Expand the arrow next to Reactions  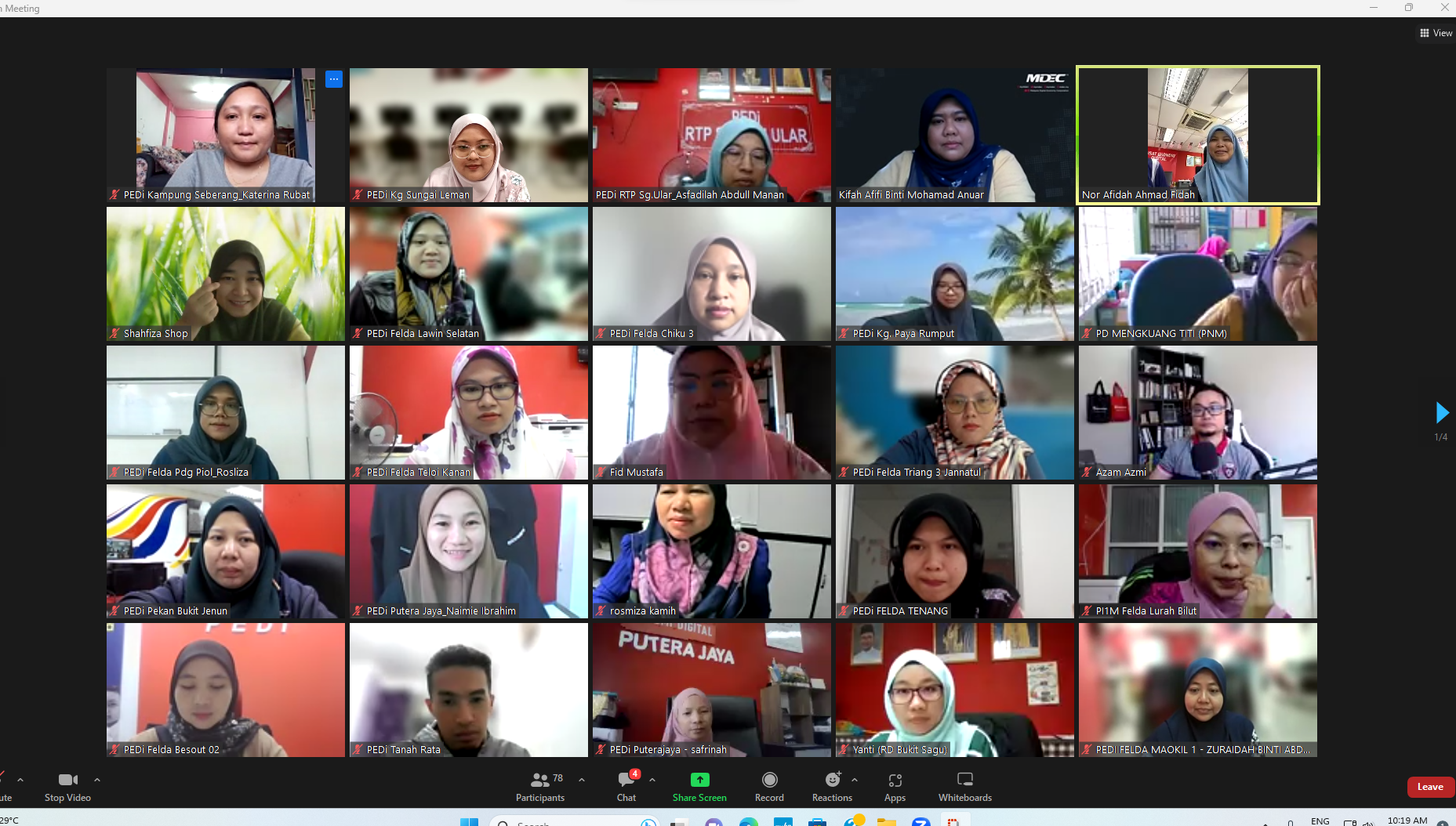coord(855,780)
